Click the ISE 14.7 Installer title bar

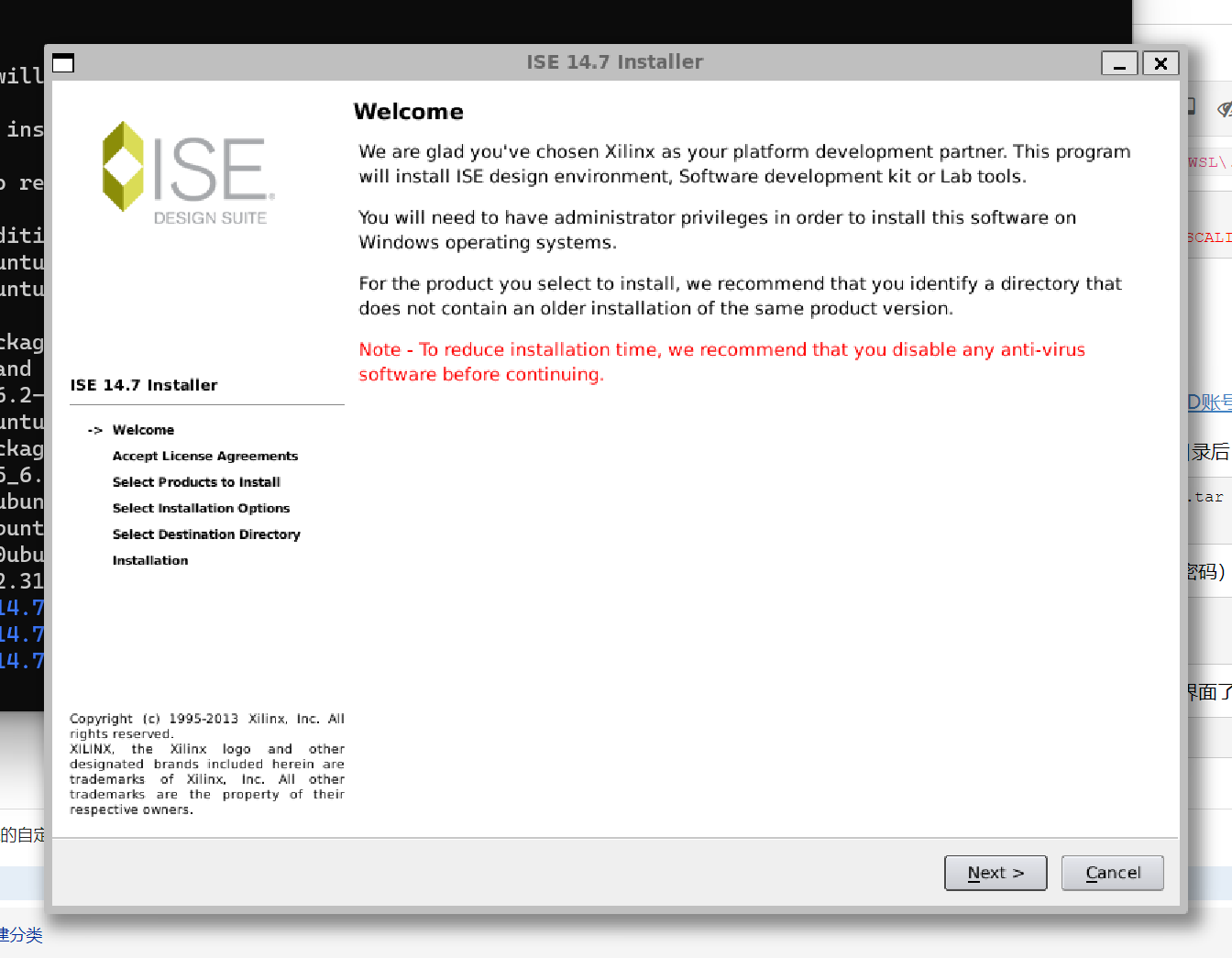[615, 61]
